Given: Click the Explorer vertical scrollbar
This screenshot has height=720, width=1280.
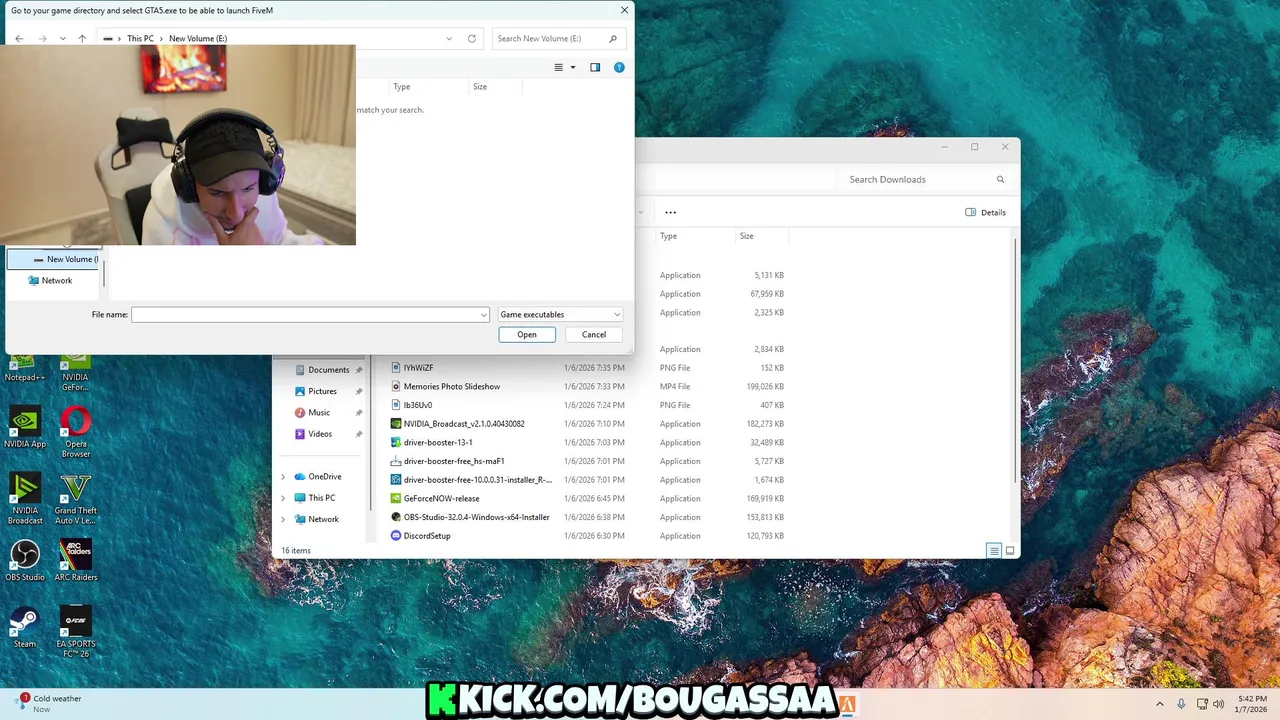Looking at the screenshot, I should 1017,360.
